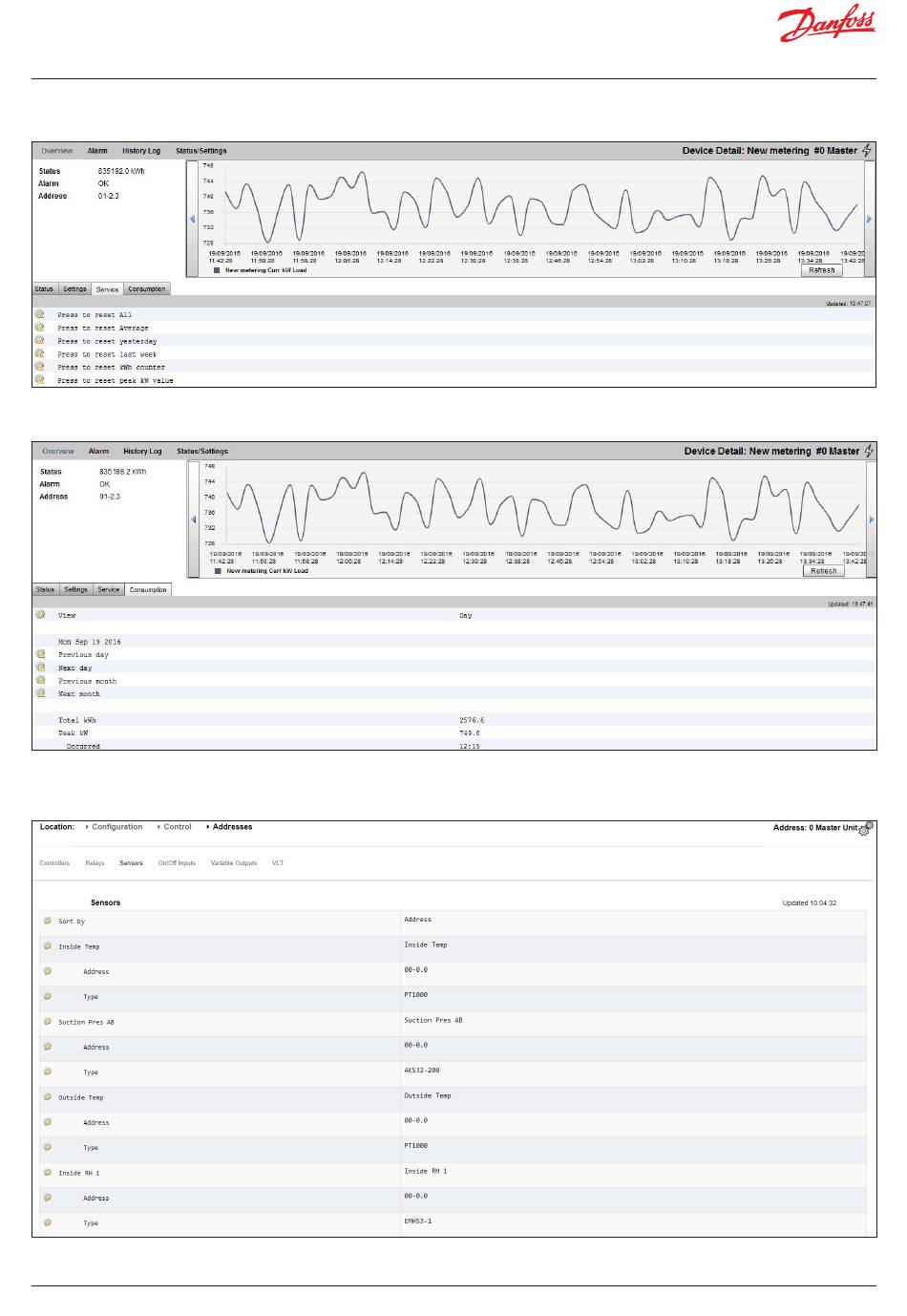
Task: Click the icon beside 'Press to reset Average'
Action: pos(39,328)
